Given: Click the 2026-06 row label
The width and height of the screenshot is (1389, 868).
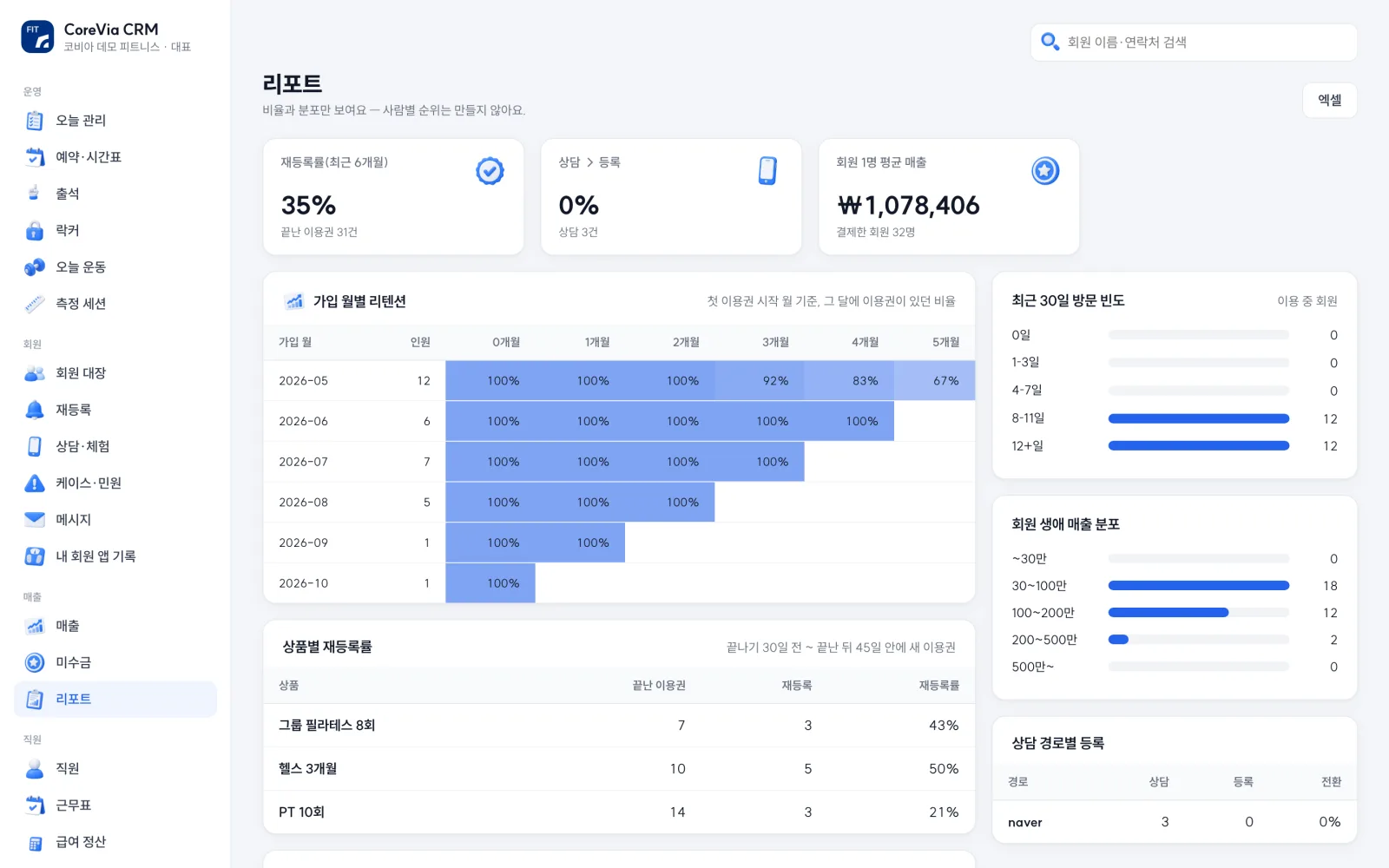Looking at the screenshot, I should point(303,422).
